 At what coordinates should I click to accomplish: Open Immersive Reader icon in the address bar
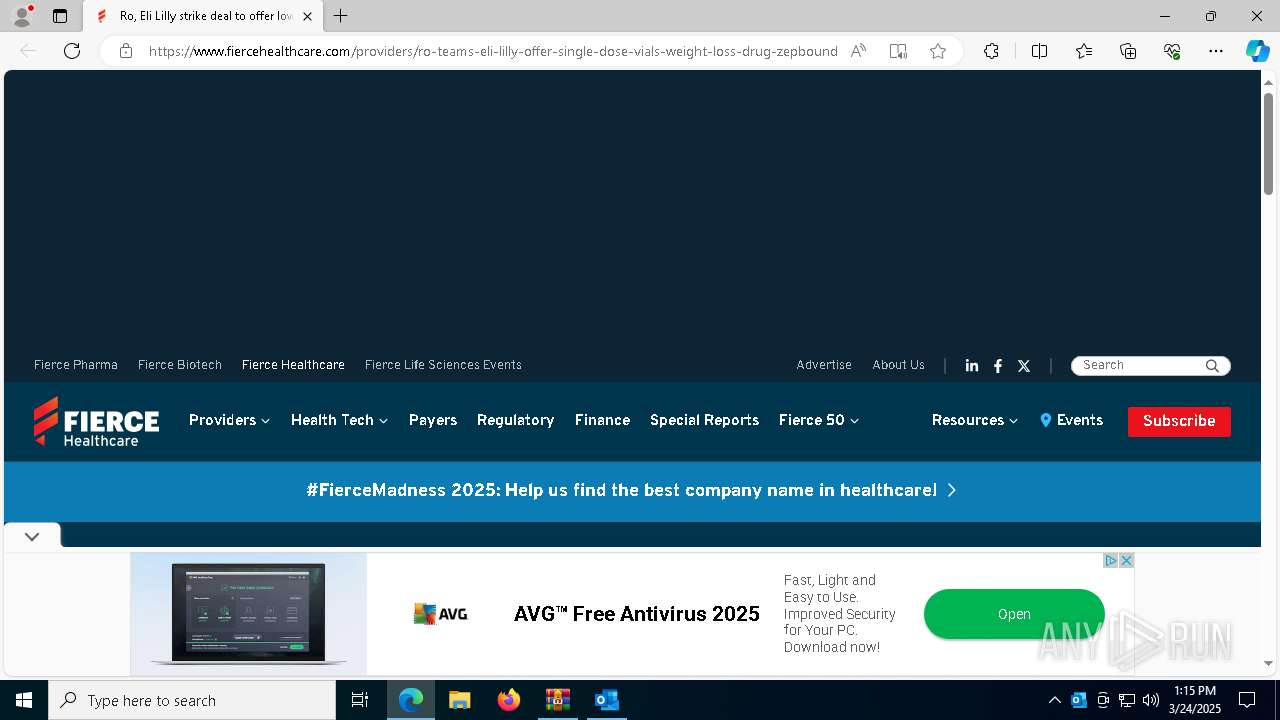point(898,51)
